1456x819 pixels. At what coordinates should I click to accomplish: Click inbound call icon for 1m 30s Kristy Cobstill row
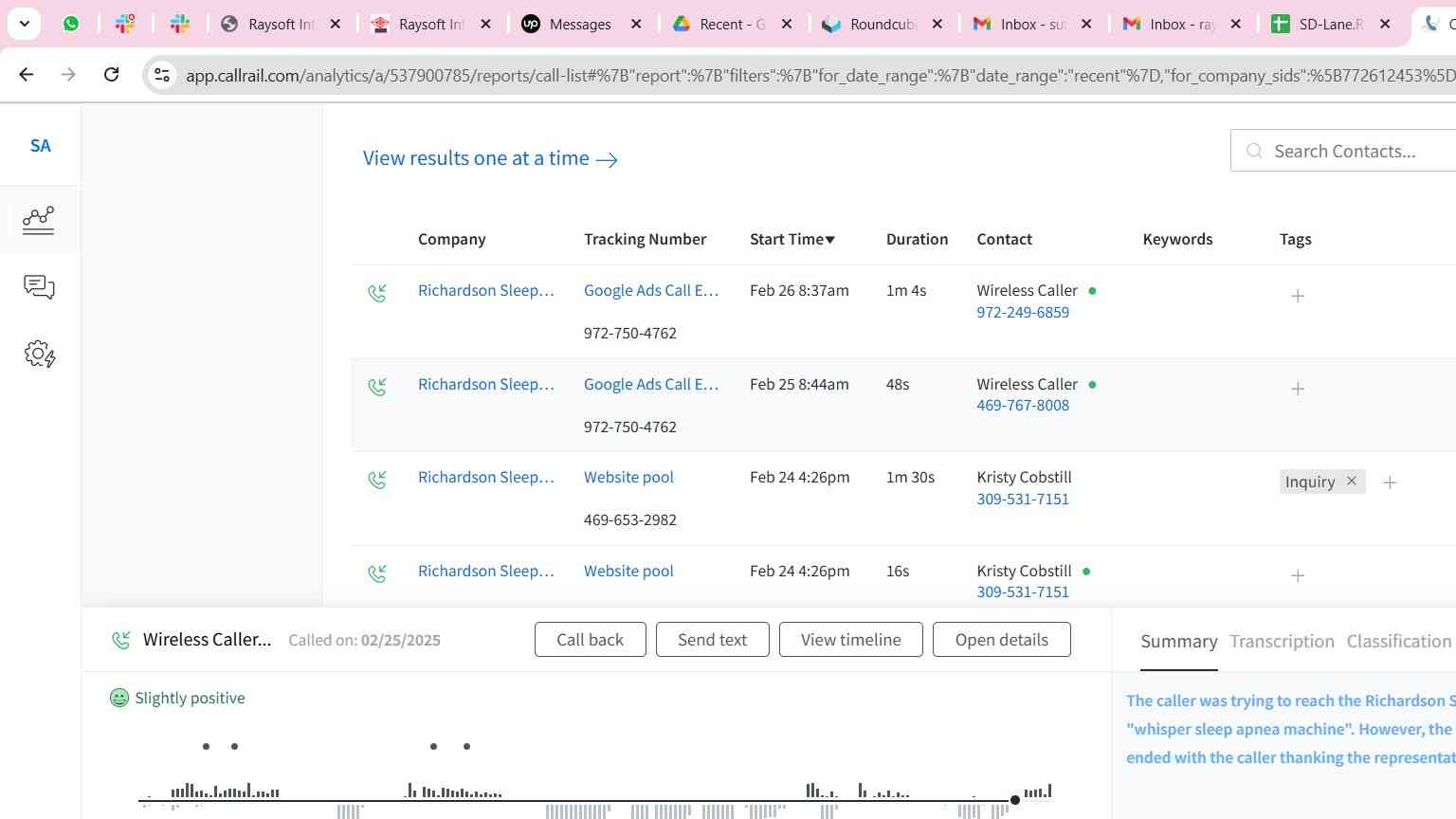tap(377, 480)
